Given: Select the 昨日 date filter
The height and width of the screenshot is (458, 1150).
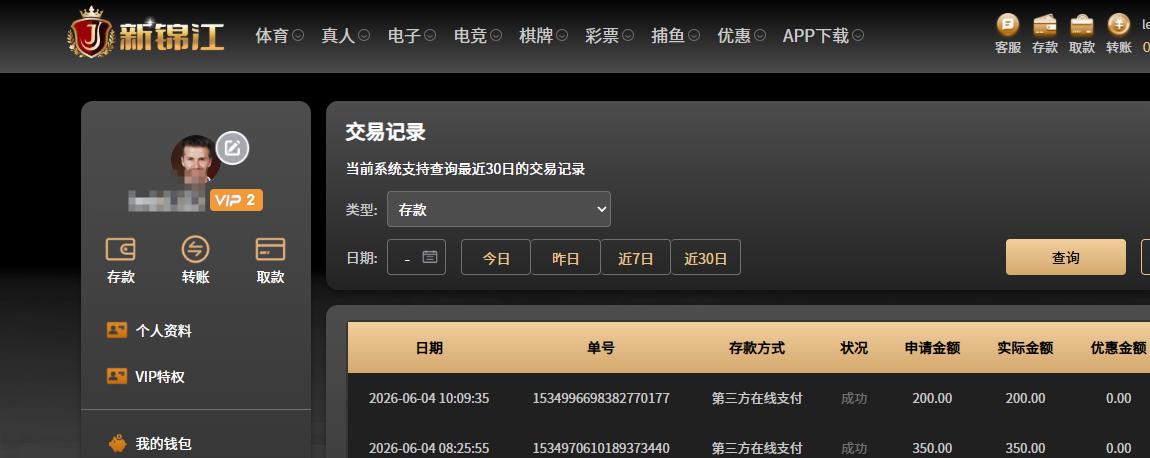Looking at the screenshot, I should (565, 258).
